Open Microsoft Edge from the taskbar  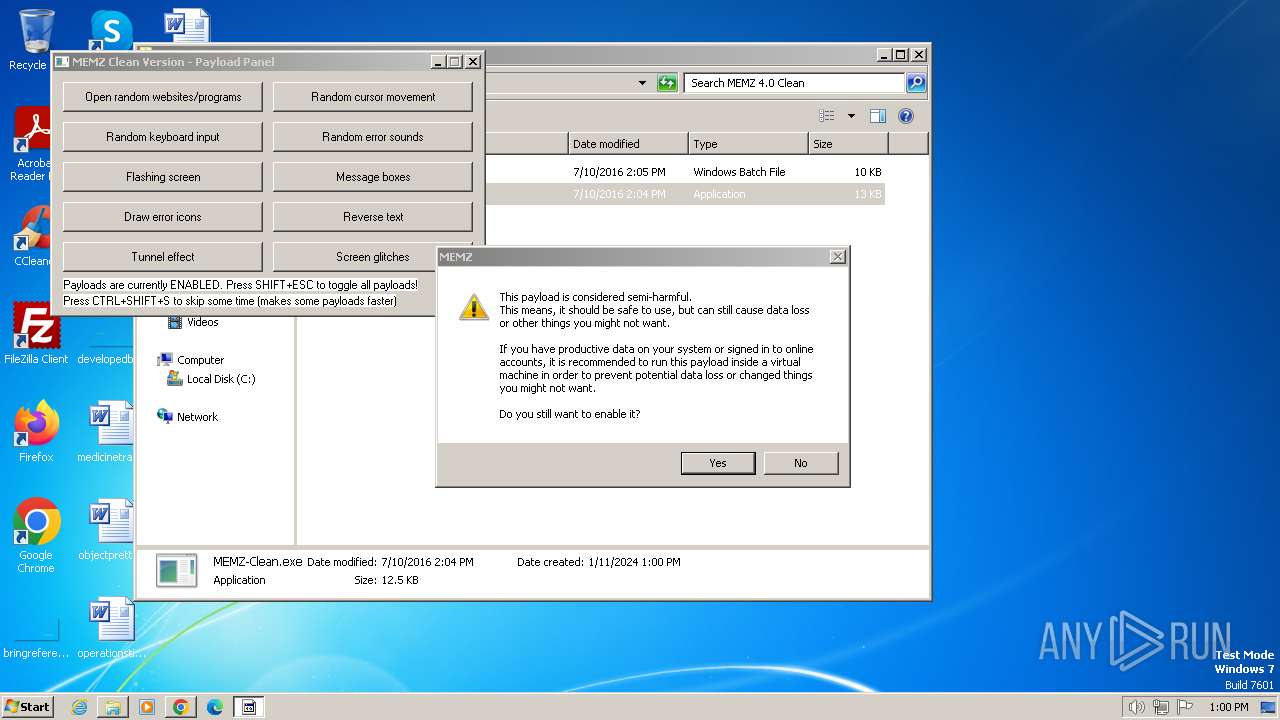[215, 707]
